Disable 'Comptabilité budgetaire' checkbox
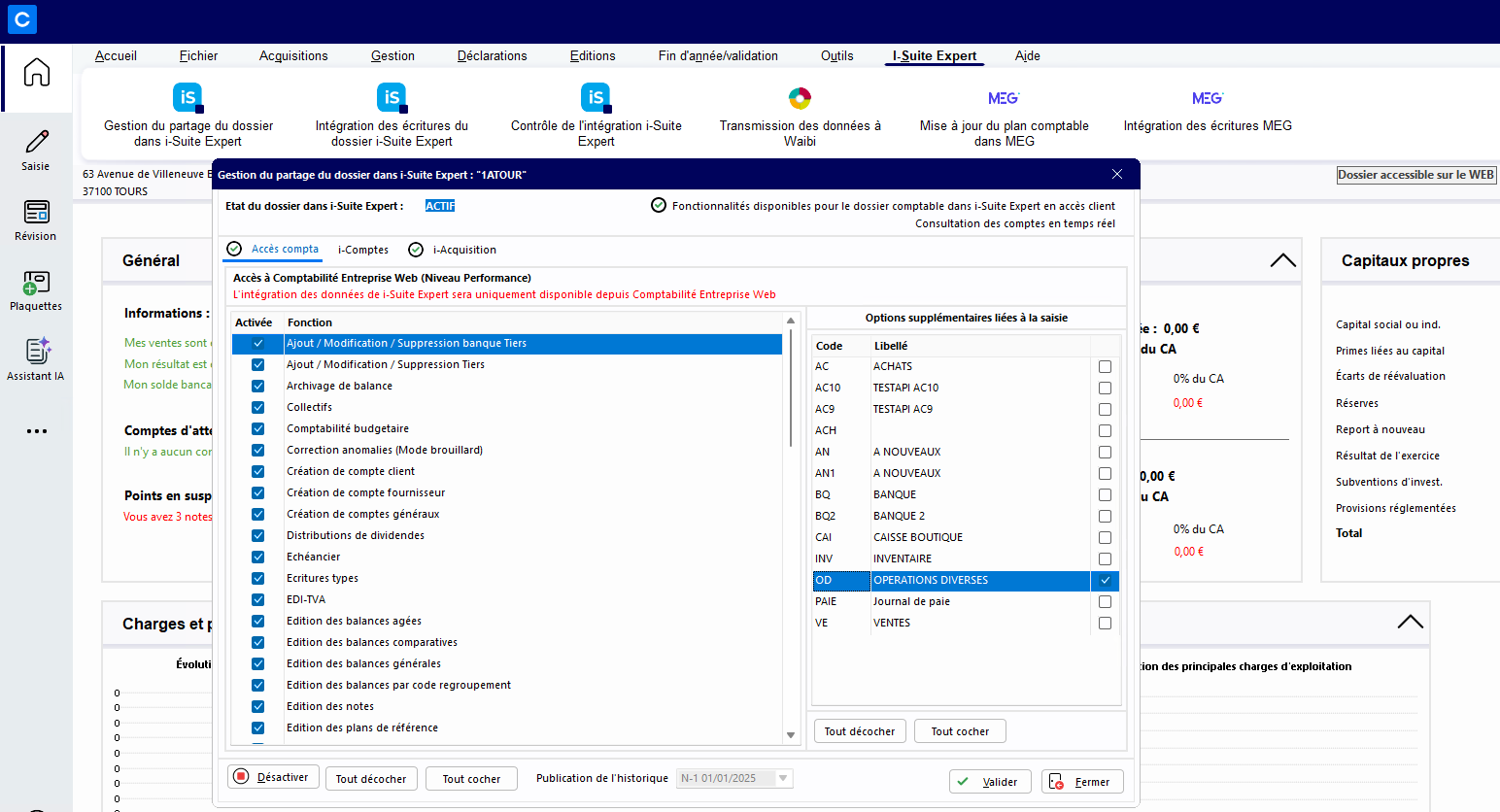 [258, 429]
